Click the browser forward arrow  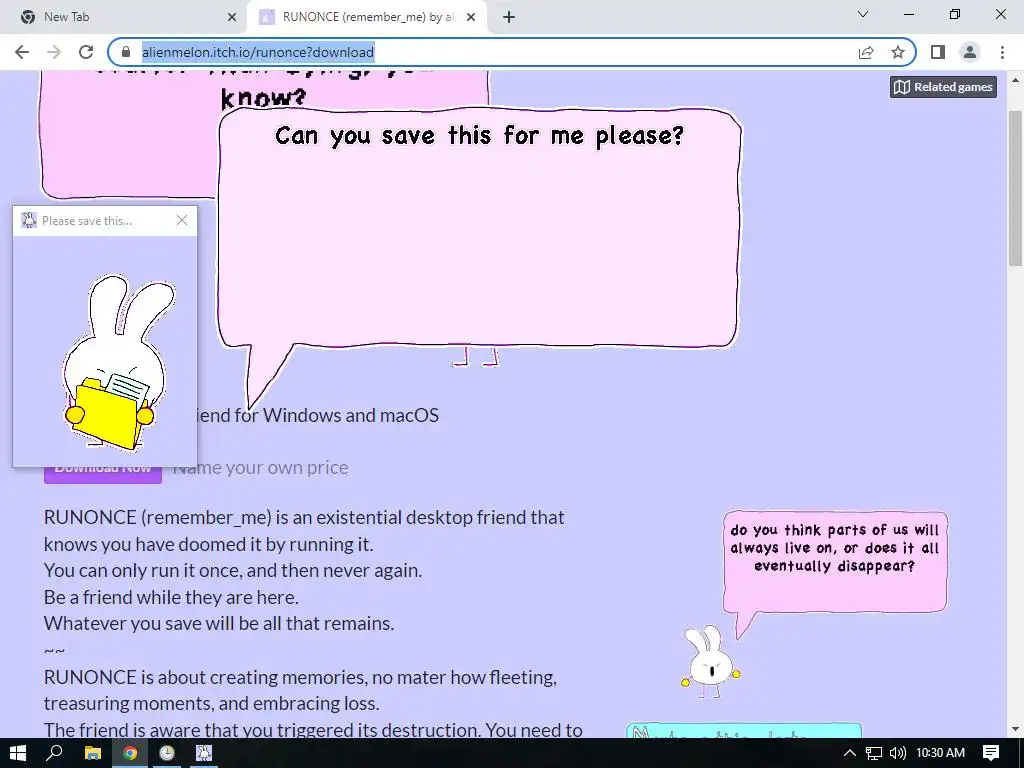54,52
